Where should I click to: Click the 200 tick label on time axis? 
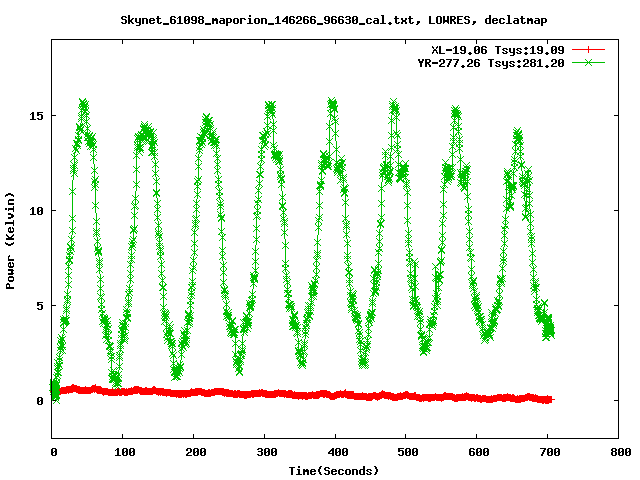point(194,452)
